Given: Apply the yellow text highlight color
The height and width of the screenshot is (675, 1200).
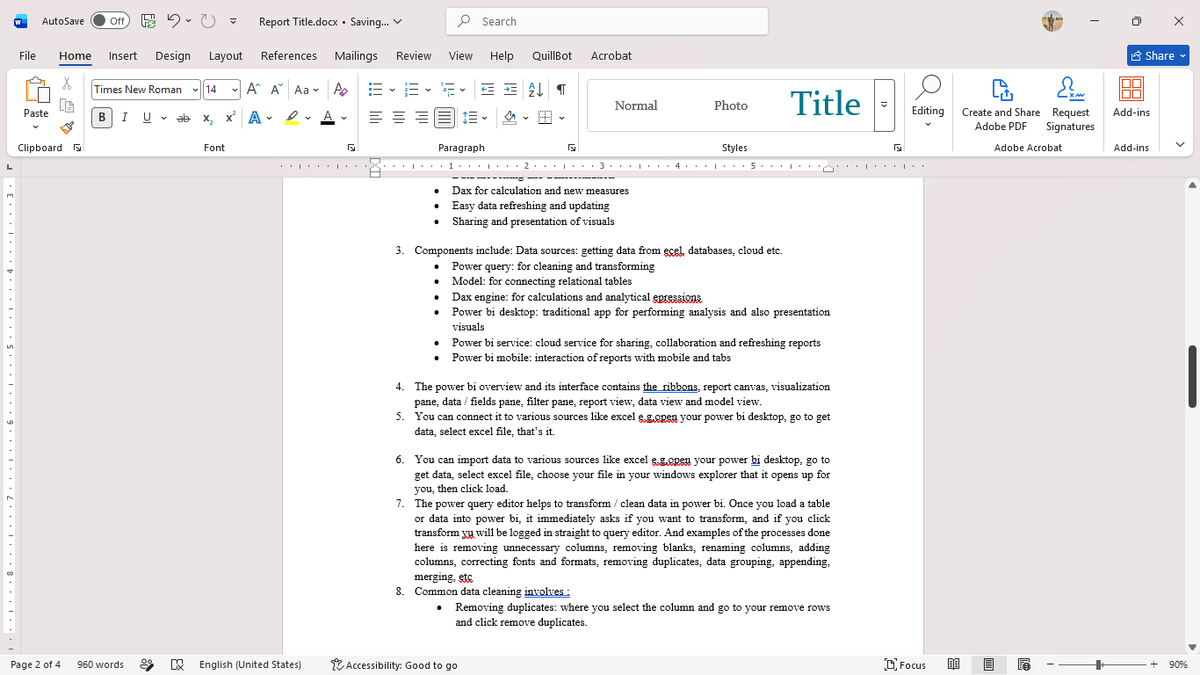Looking at the screenshot, I should click(290, 118).
